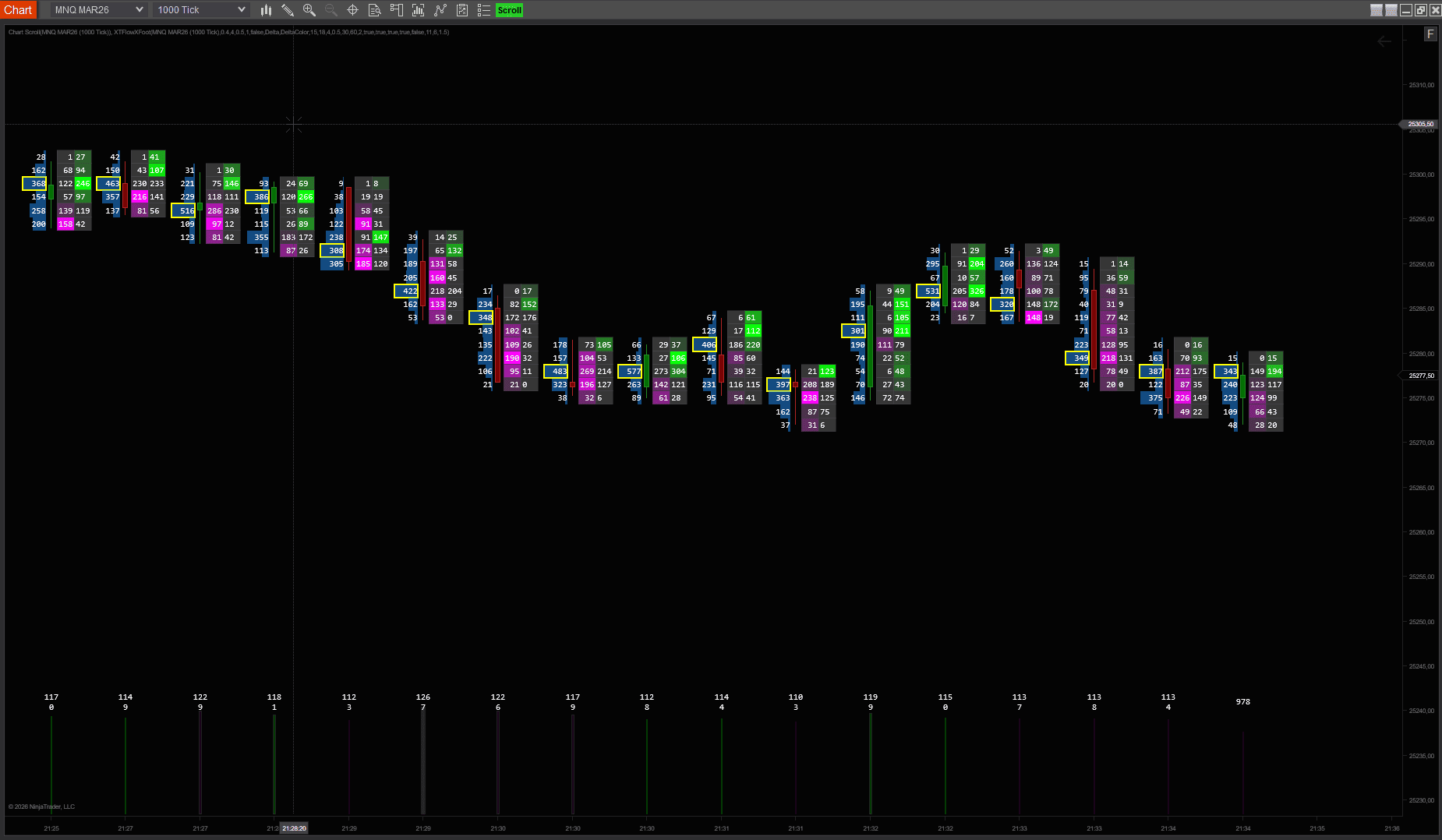The image size is (1442, 840).
Task: Open the Data Box icon
Action: (374, 10)
